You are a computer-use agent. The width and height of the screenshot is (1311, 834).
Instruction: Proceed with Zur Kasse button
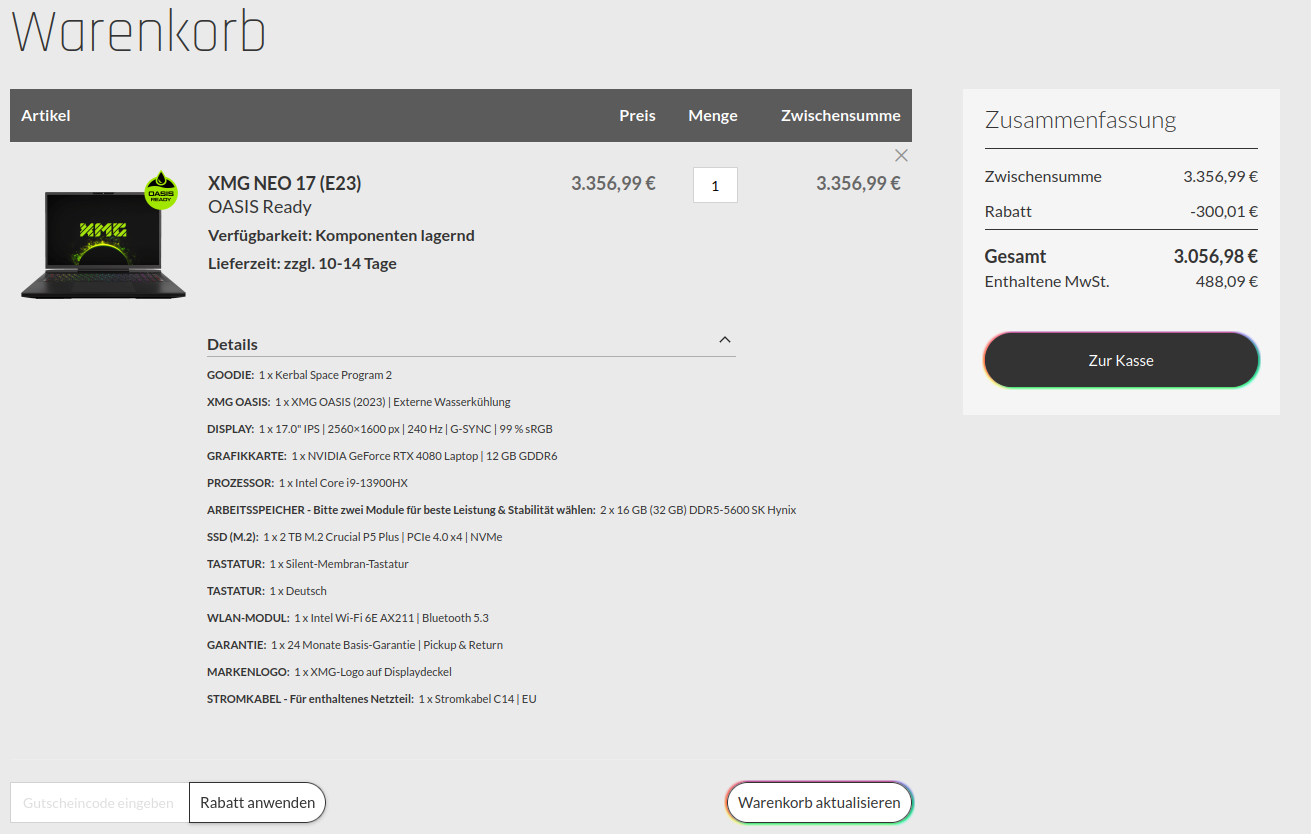click(x=1121, y=360)
